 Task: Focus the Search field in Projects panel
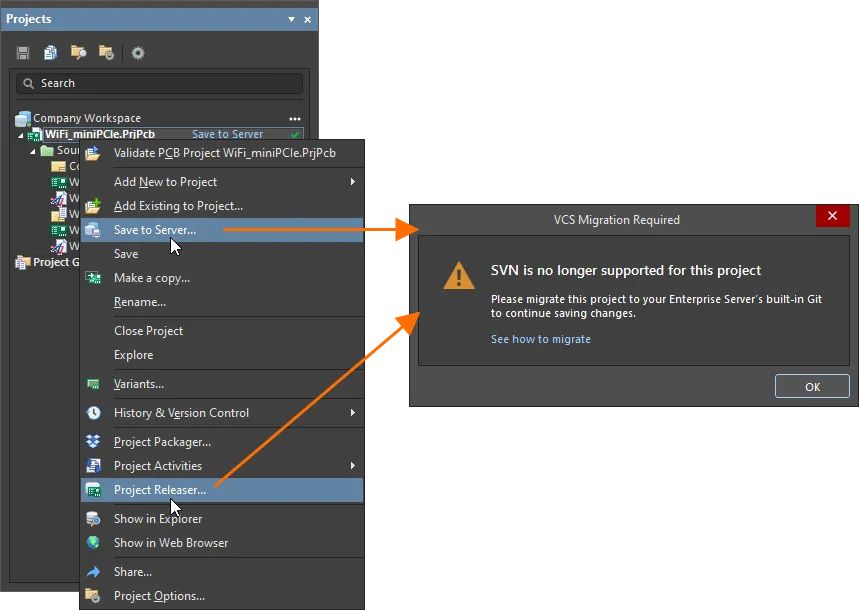[160, 83]
